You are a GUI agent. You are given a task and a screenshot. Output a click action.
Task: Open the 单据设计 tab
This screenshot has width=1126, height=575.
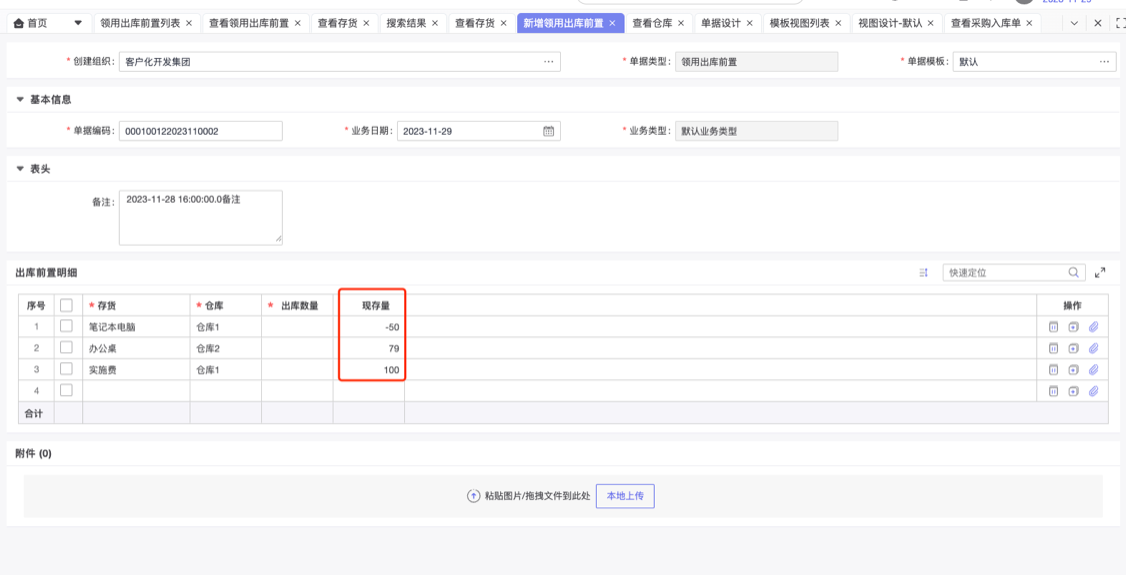pos(720,23)
